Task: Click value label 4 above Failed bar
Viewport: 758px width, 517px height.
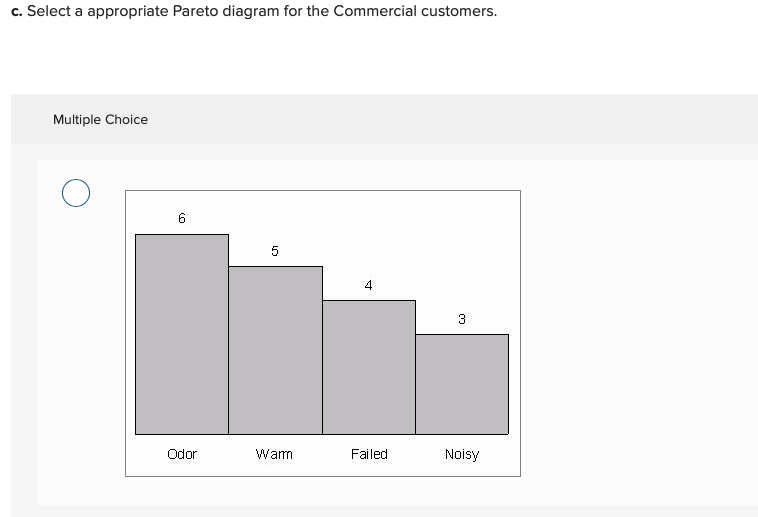Action: pyautogui.click(x=368, y=285)
